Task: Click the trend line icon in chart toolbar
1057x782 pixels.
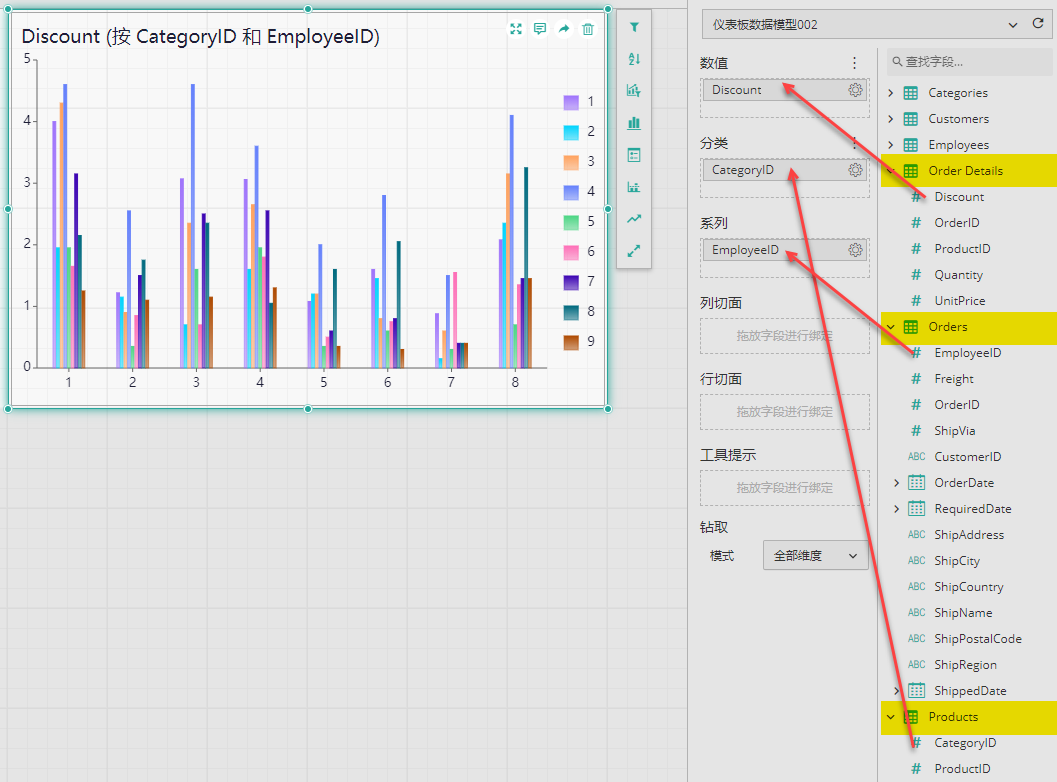Action: coord(634,219)
